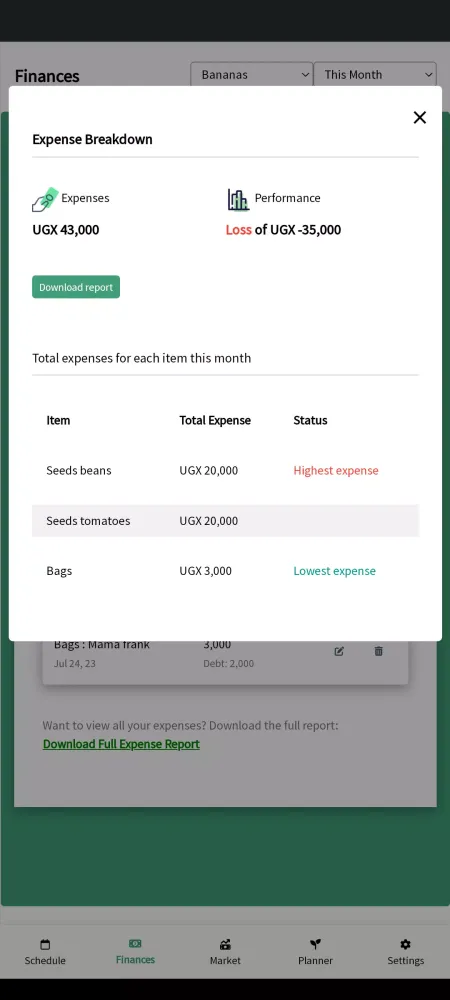Click the Highest expense status label
Viewport: 450px width, 1000px height.
(x=336, y=471)
